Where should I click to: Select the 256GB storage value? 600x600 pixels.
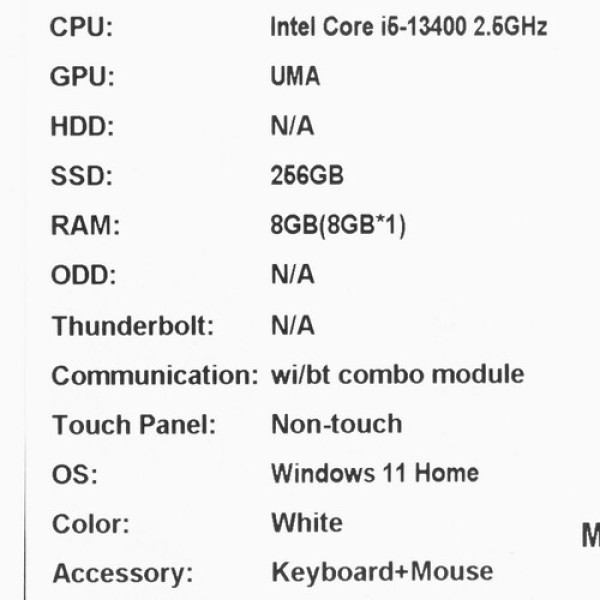tap(307, 176)
